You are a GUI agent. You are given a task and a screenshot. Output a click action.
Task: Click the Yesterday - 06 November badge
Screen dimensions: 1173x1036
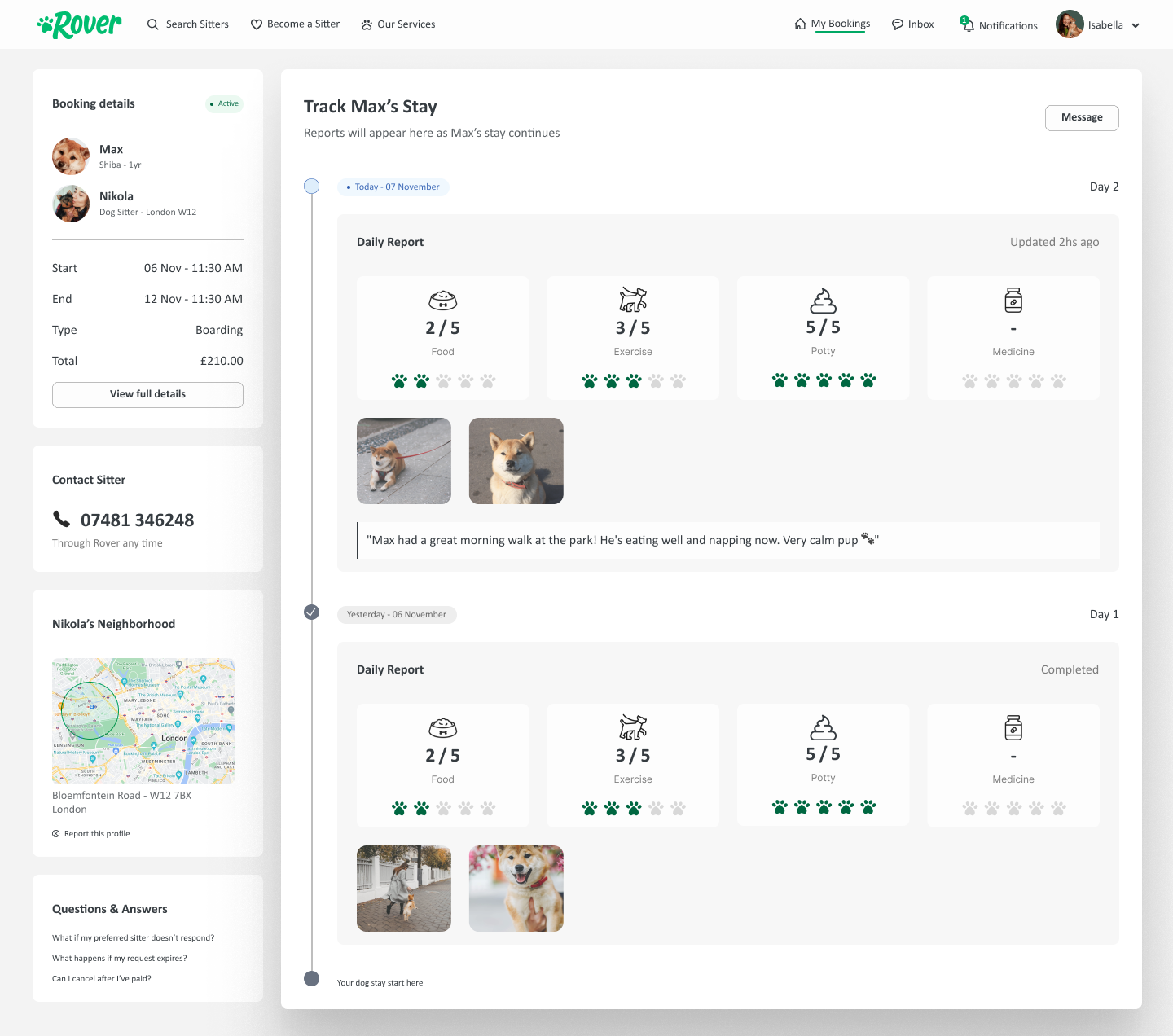click(x=397, y=614)
